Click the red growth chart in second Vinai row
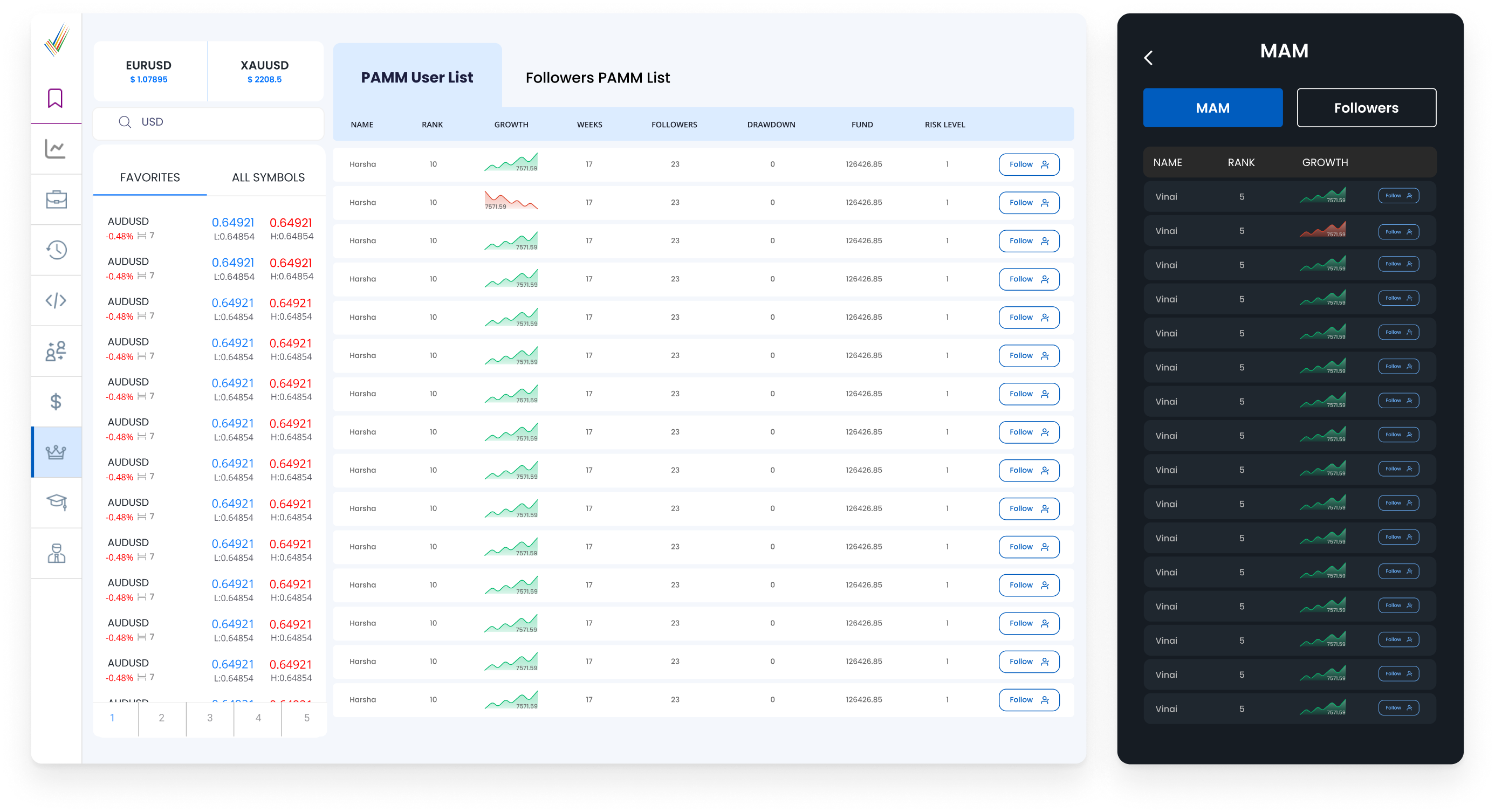 [1322, 230]
